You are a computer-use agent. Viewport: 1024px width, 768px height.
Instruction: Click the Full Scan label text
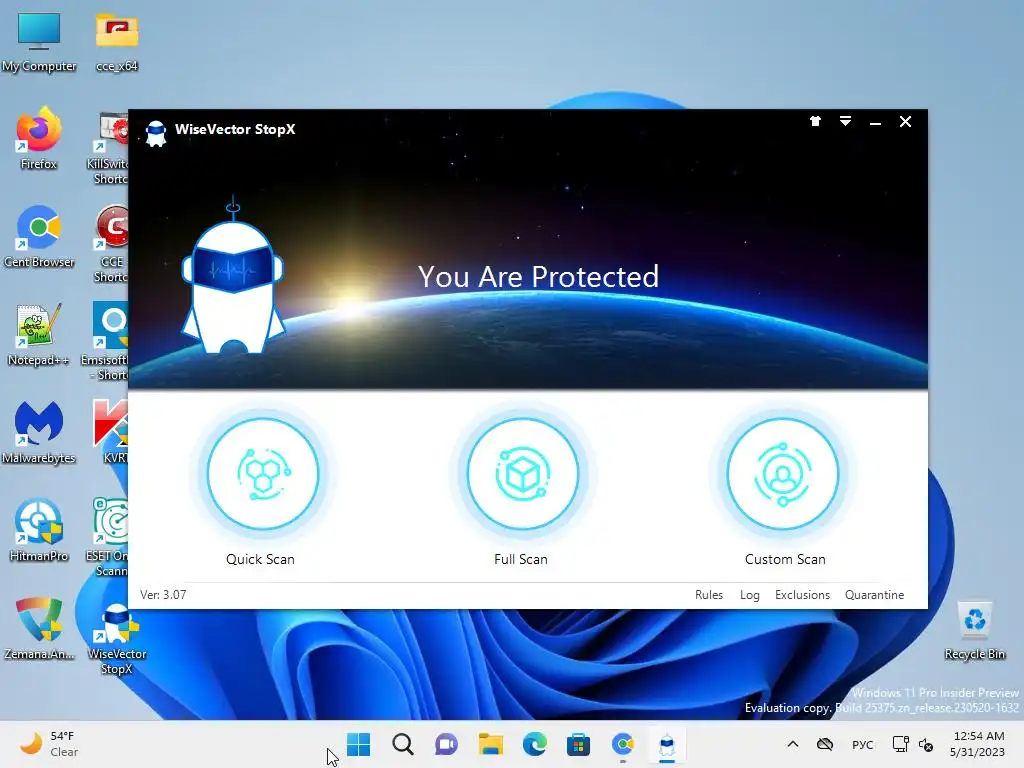520,560
